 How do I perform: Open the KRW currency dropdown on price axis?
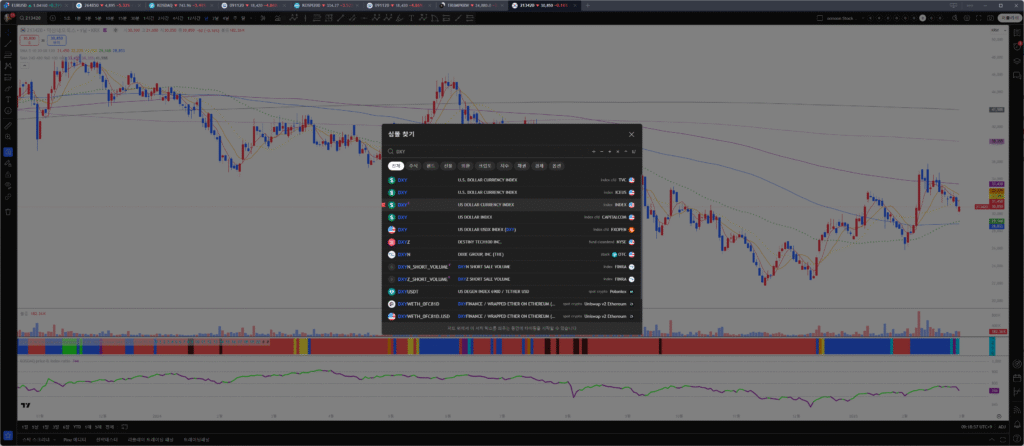[x=997, y=31]
